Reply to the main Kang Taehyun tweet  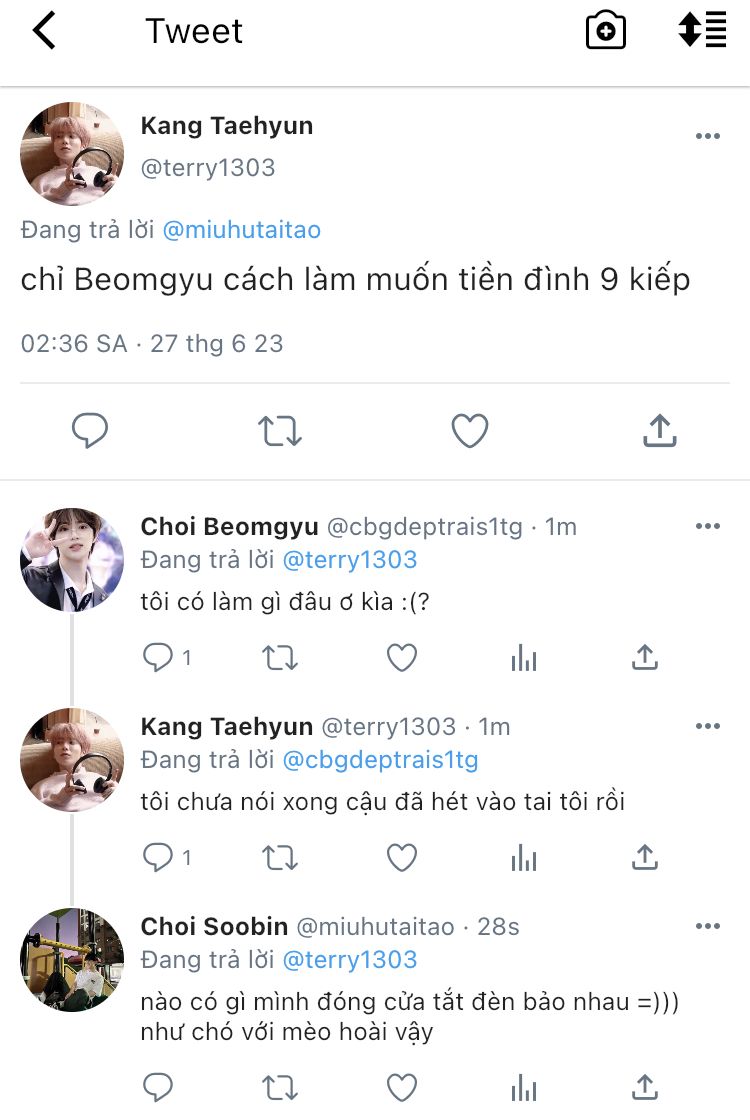click(90, 431)
